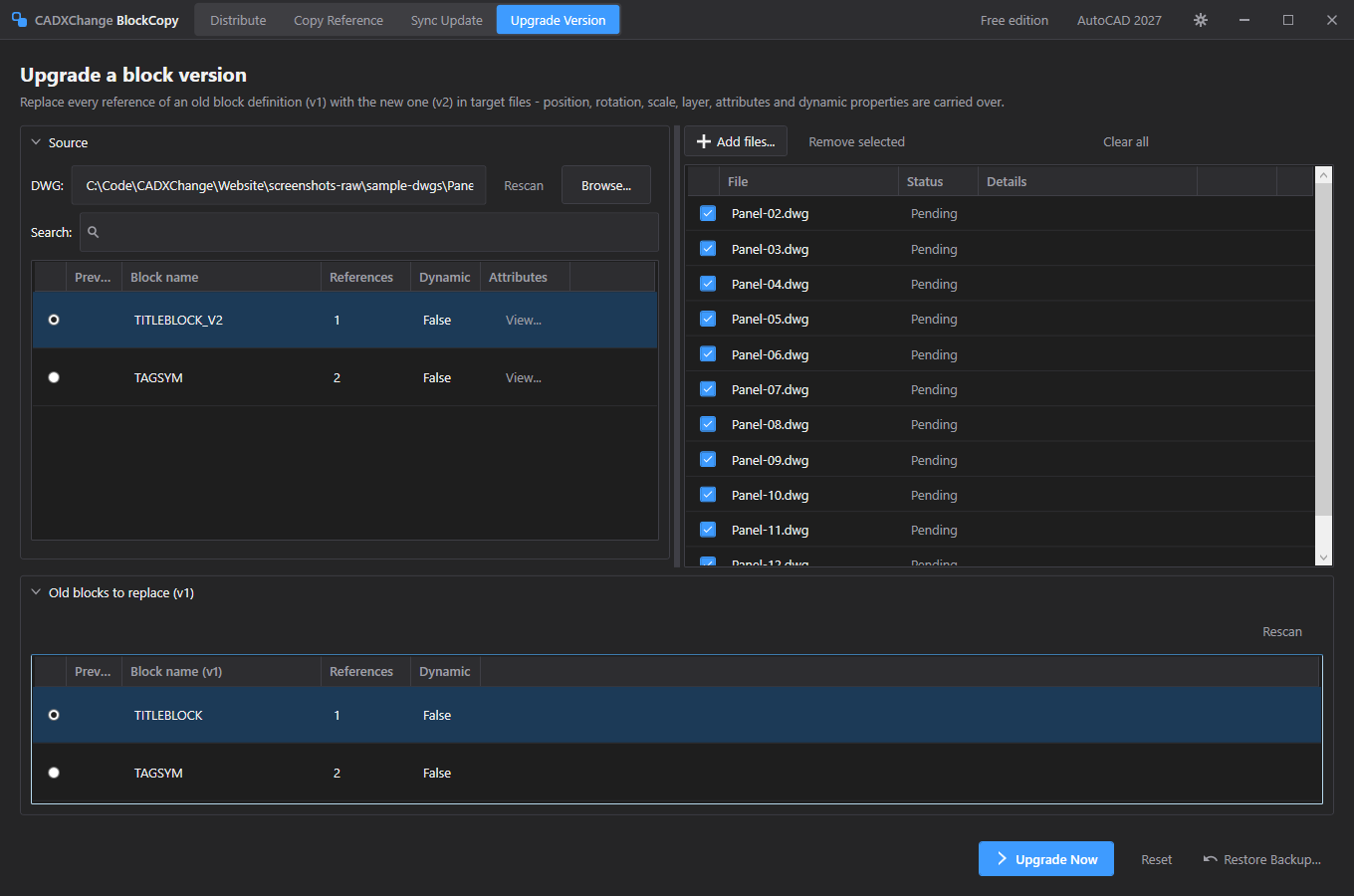Sort file list by File column header
The width and height of the screenshot is (1354, 896).
(808, 181)
